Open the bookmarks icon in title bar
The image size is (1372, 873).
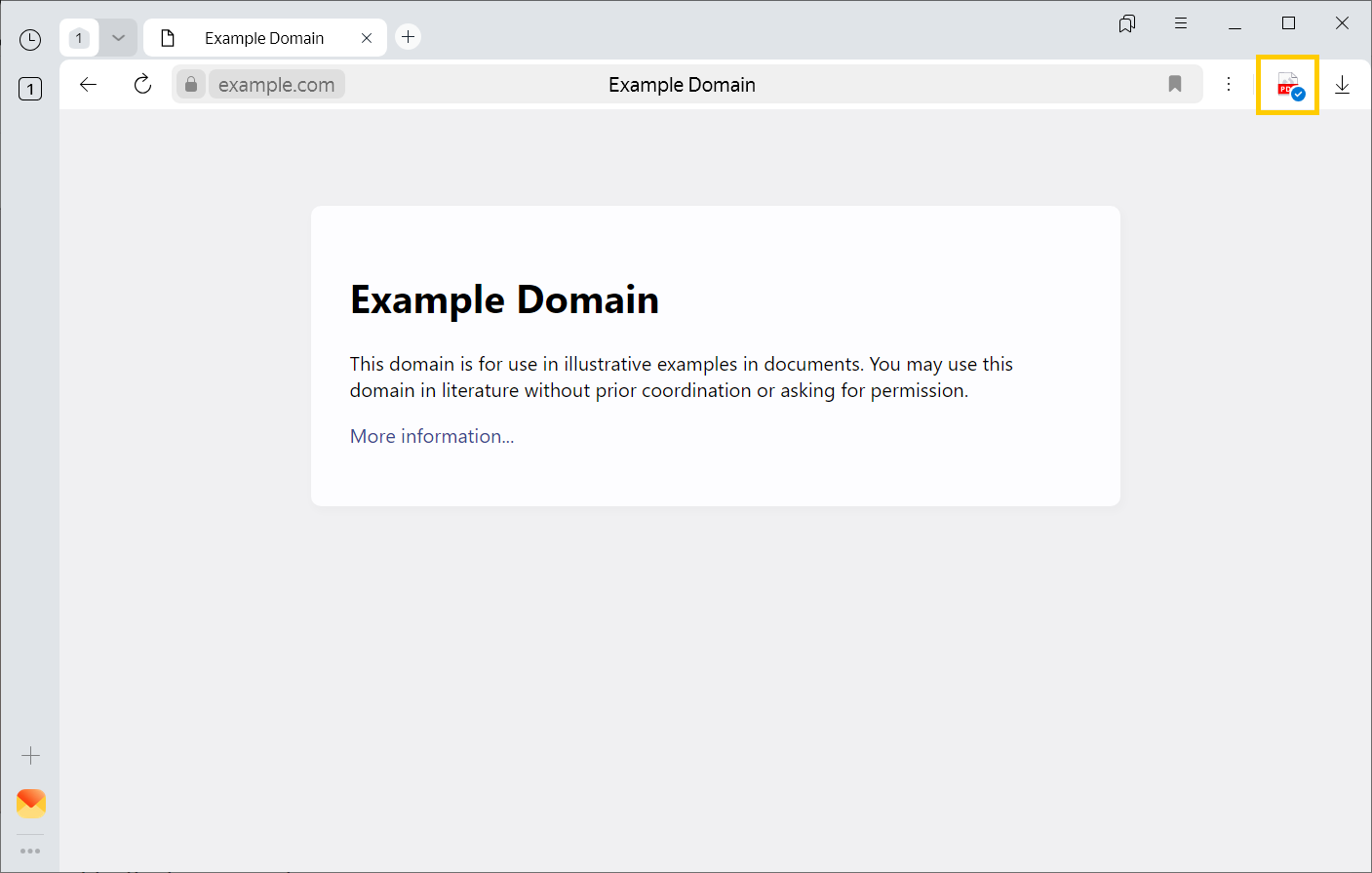(x=1127, y=23)
